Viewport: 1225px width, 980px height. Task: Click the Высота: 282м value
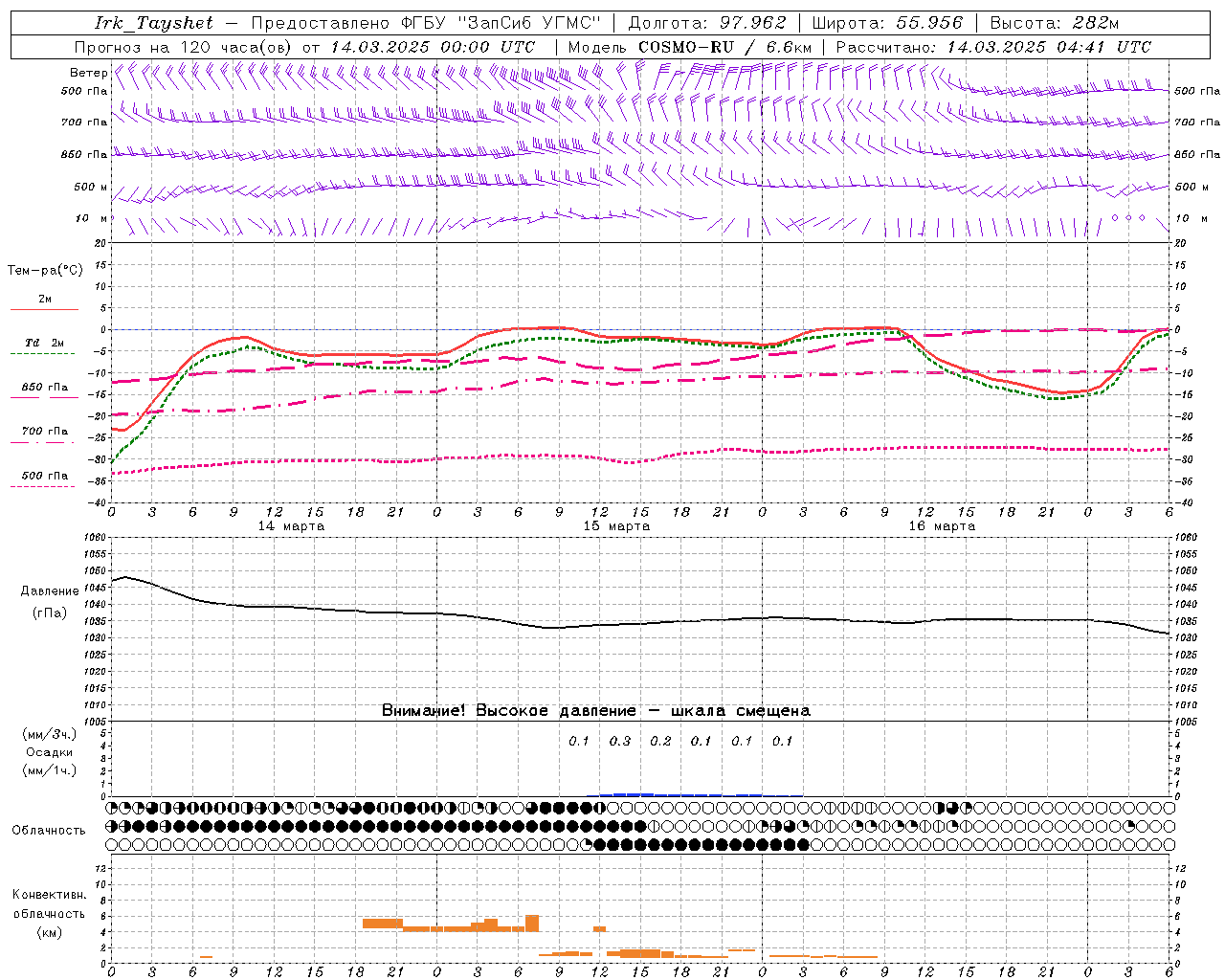1055,23
